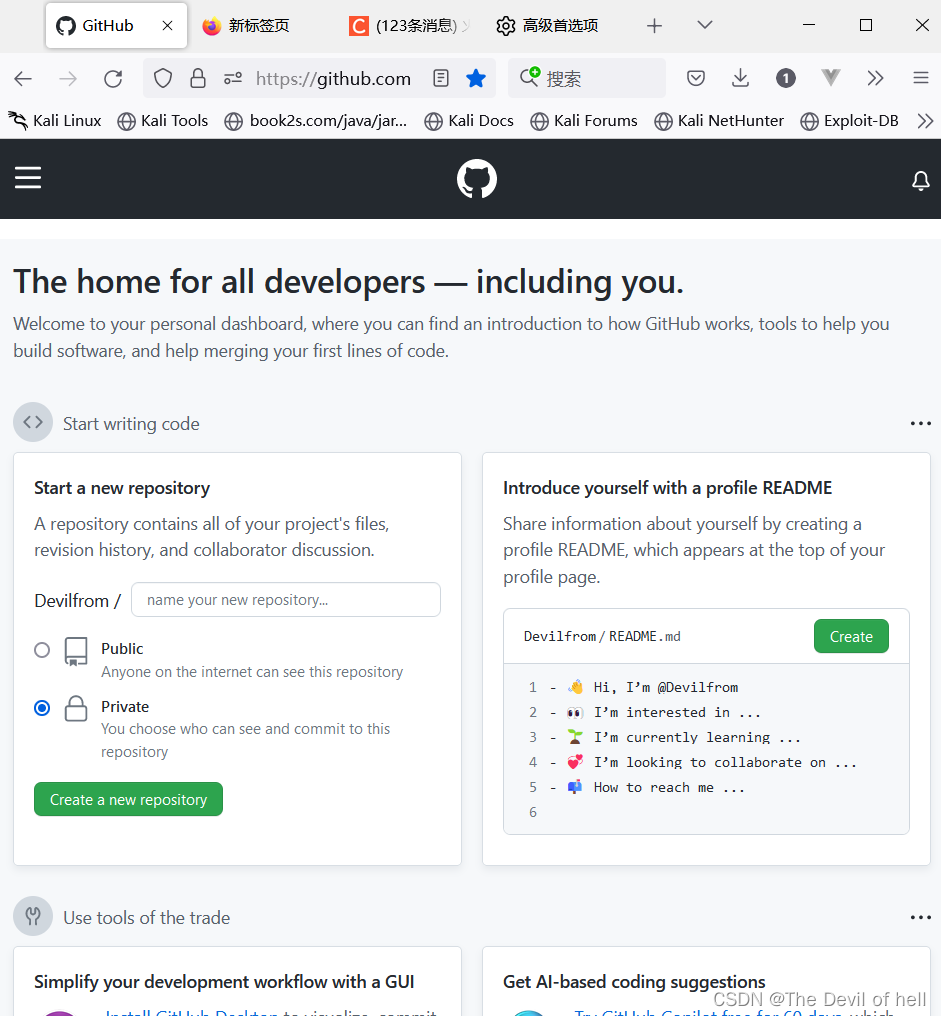Open the Start writing code options menu
941x1016 pixels.
(x=920, y=422)
